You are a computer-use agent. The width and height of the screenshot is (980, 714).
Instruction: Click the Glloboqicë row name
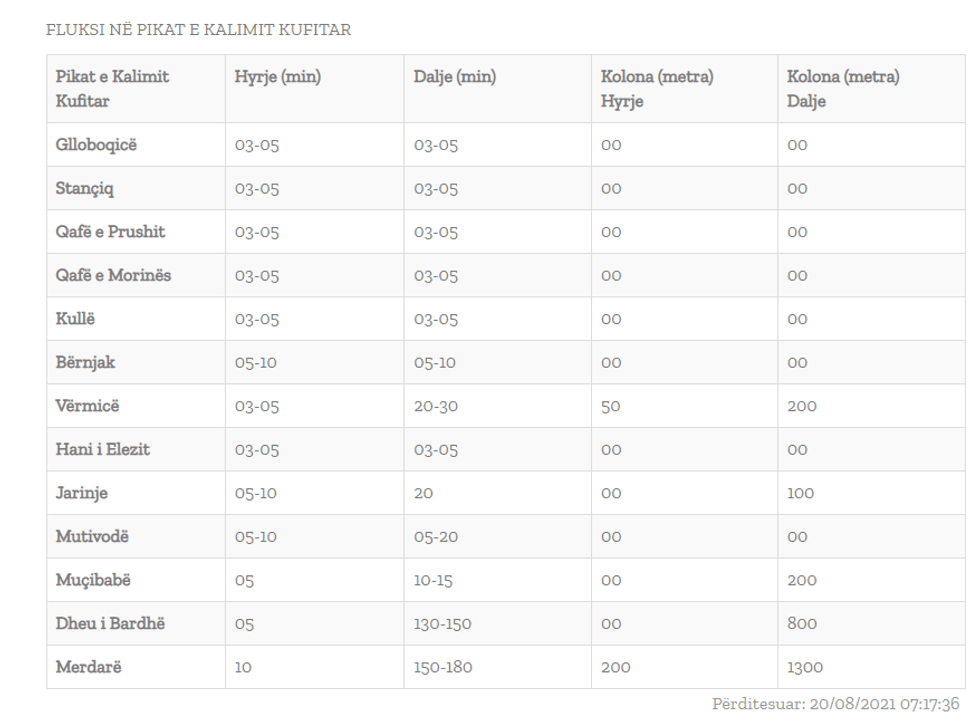(x=96, y=145)
